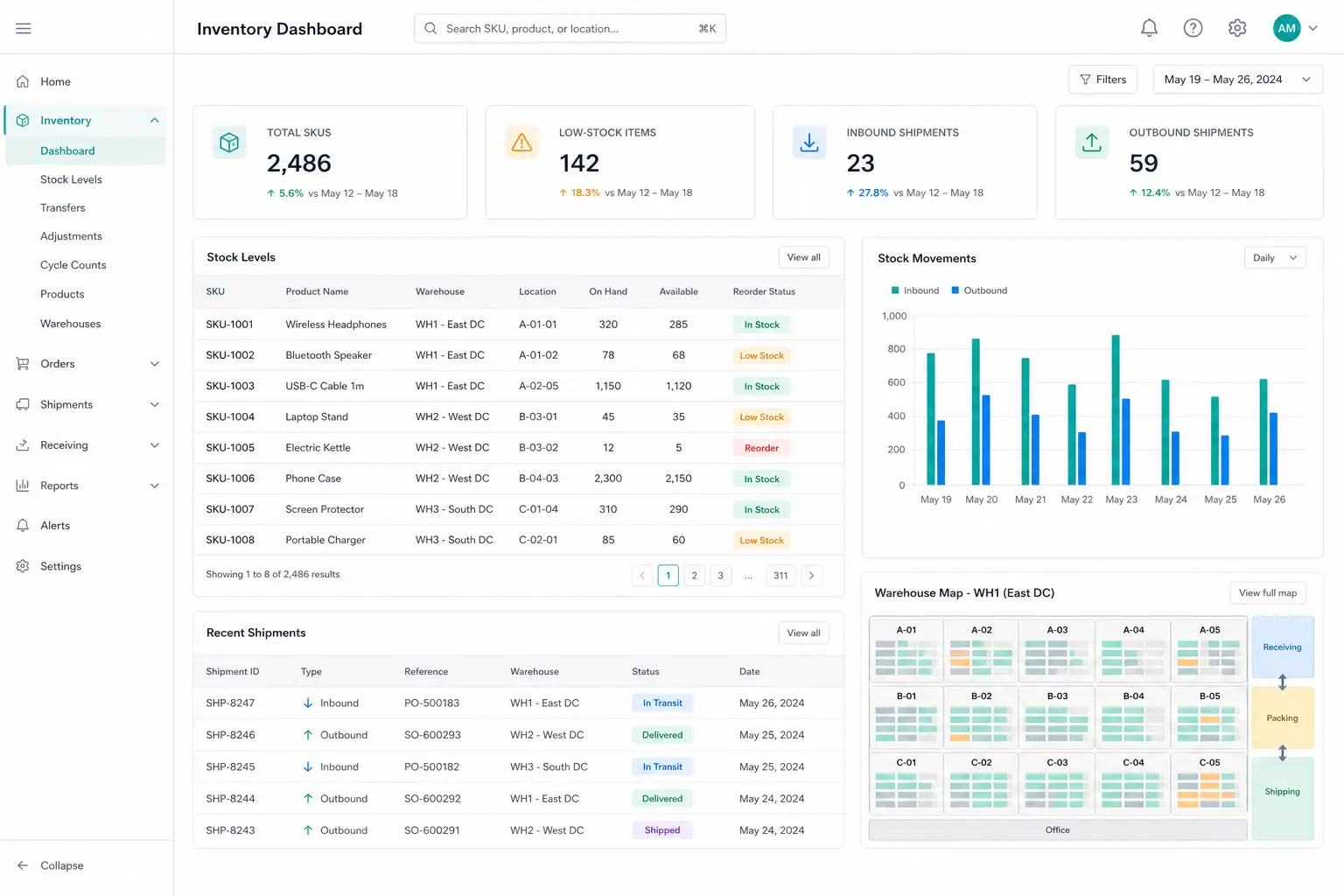Click the Total SKUs box icon
This screenshot has width=1344, height=896.
229,142
